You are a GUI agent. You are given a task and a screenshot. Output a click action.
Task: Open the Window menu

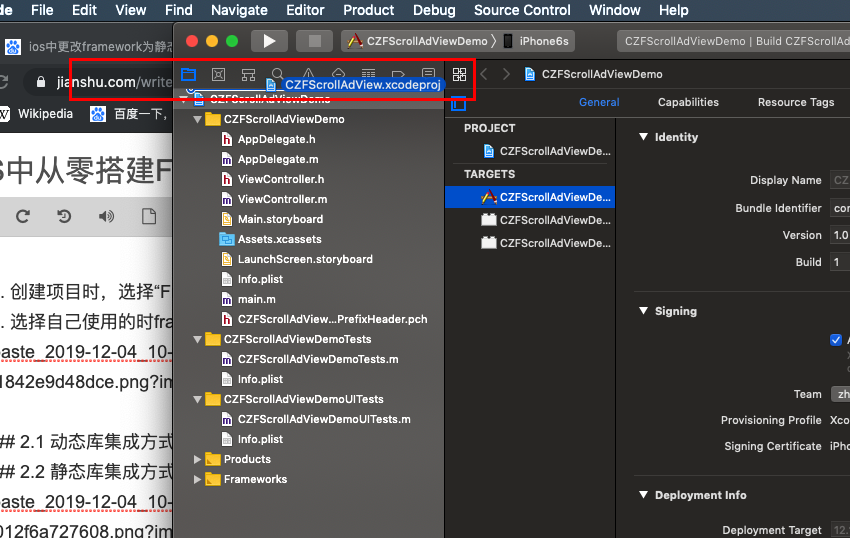click(x=615, y=10)
